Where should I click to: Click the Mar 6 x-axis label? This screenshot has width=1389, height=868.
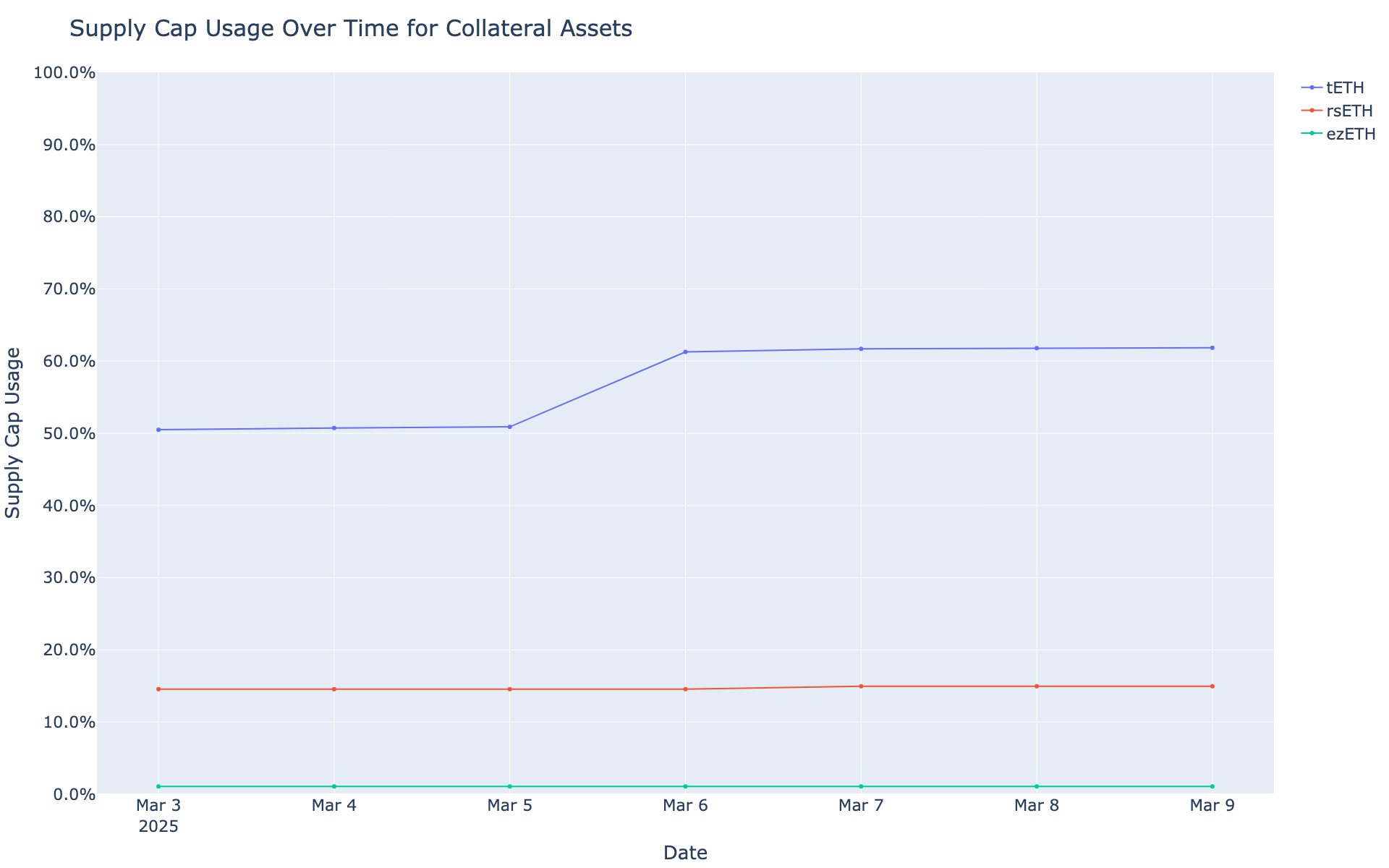click(685, 806)
